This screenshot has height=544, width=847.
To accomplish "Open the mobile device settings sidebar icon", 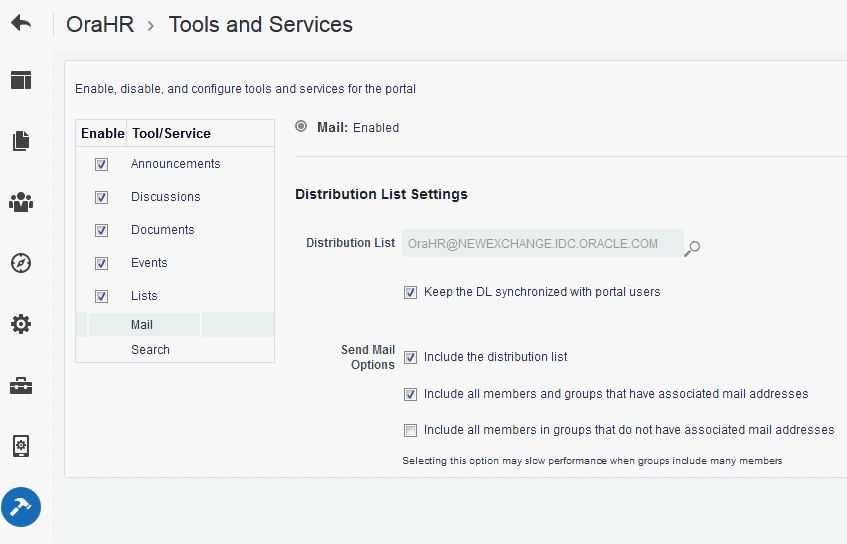I will pos(21,446).
